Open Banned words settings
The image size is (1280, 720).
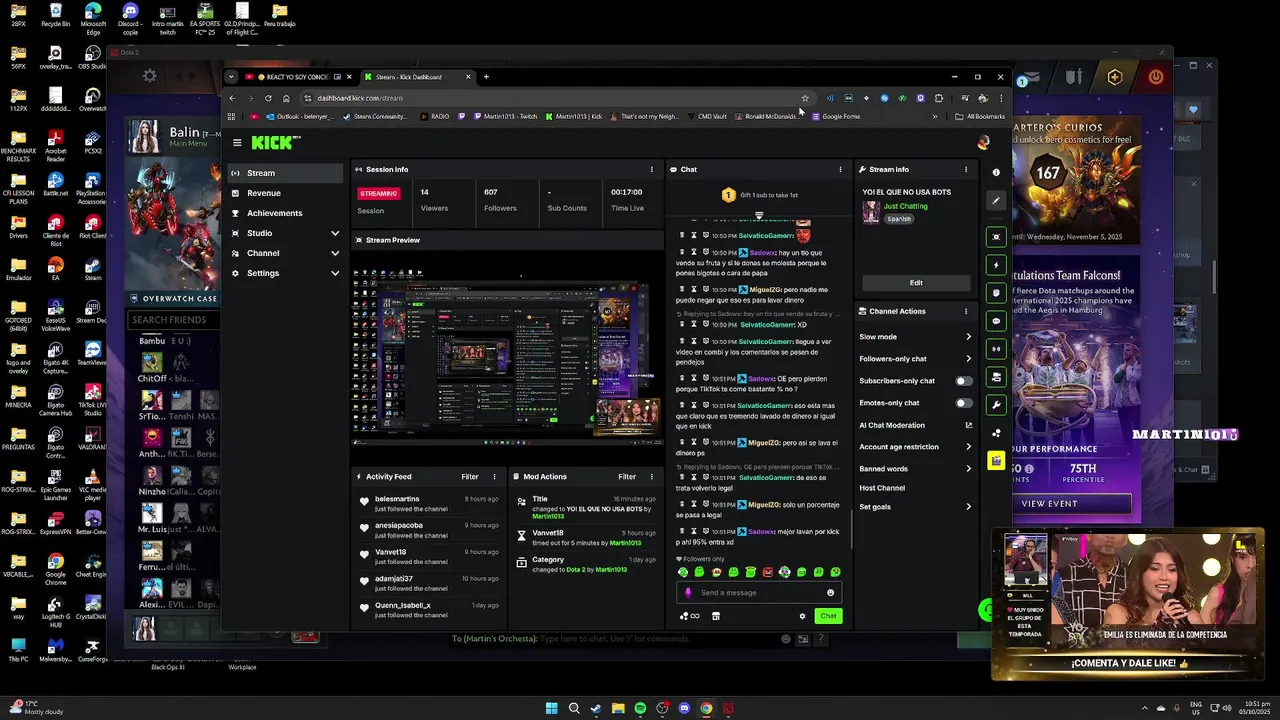click(x=915, y=469)
